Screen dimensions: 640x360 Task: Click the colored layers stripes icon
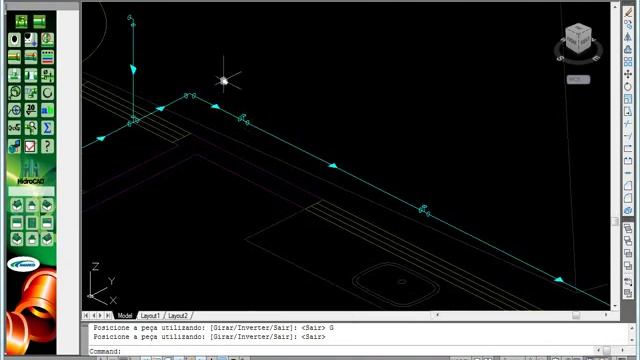click(47, 57)
